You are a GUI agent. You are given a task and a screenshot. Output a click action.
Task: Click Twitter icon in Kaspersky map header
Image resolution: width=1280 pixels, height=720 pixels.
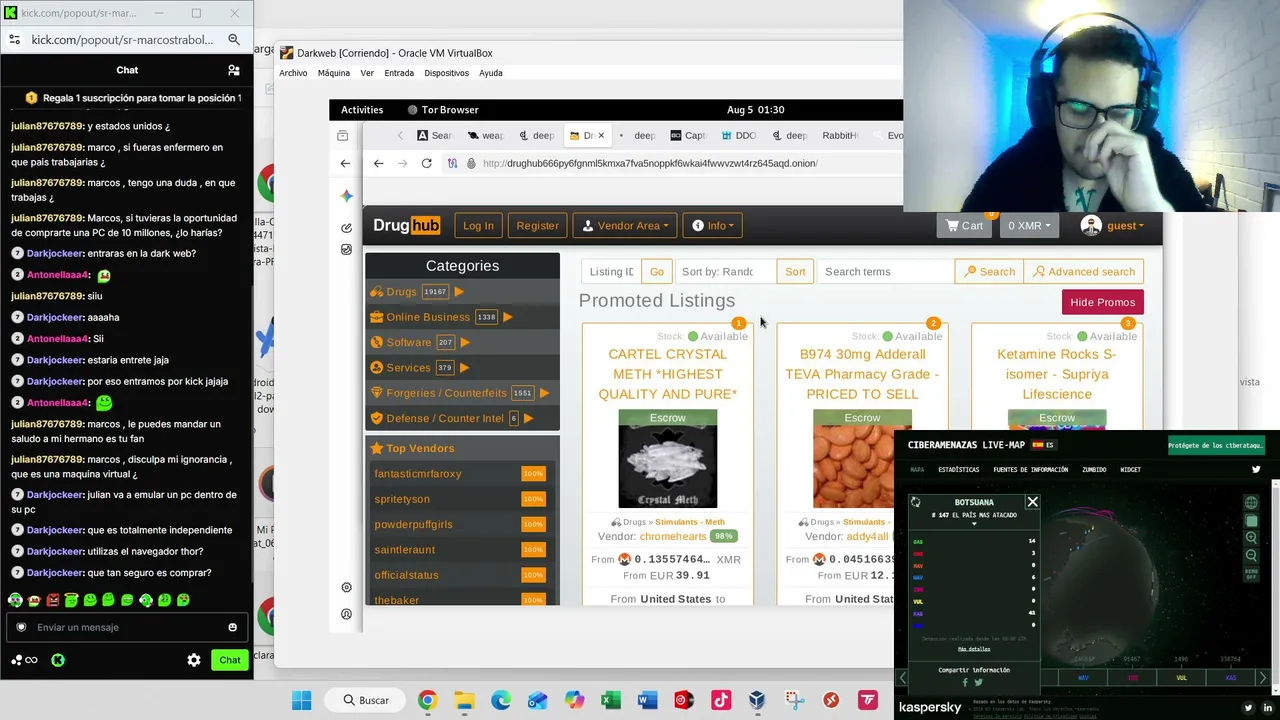[1257, 469]
